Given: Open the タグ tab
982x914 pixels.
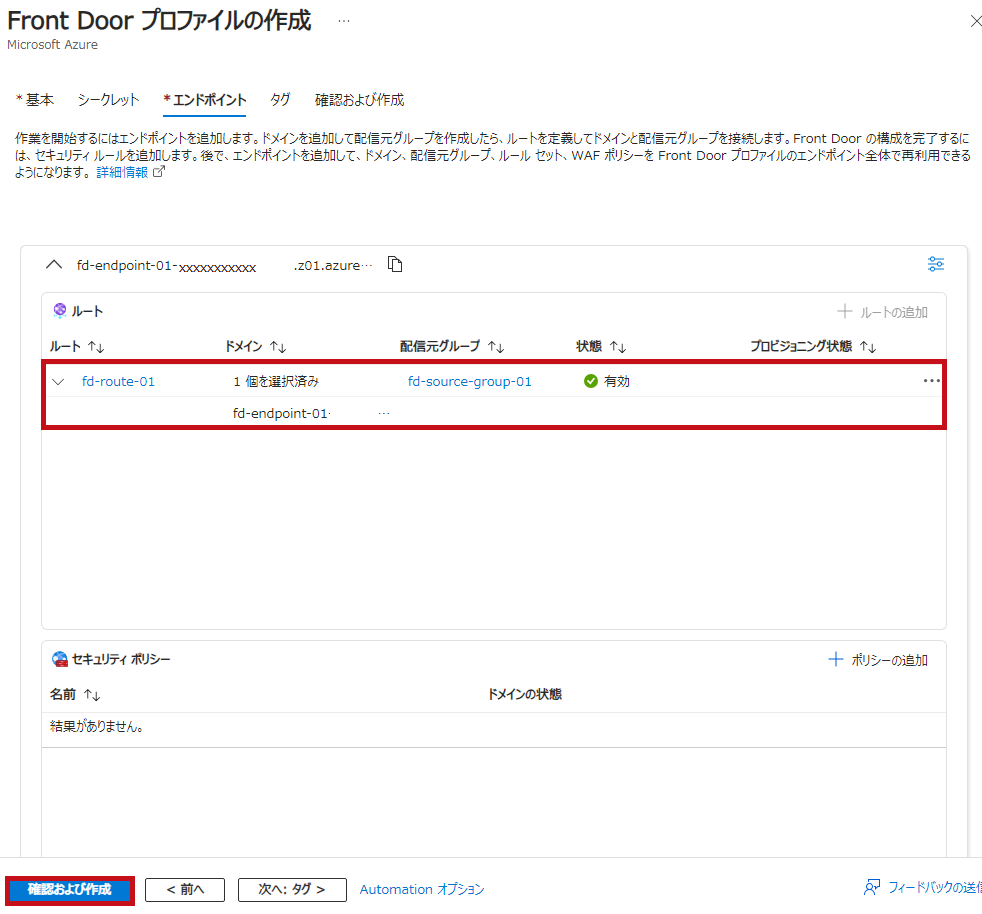Looking at the screenshot, I should pos(280,100).
